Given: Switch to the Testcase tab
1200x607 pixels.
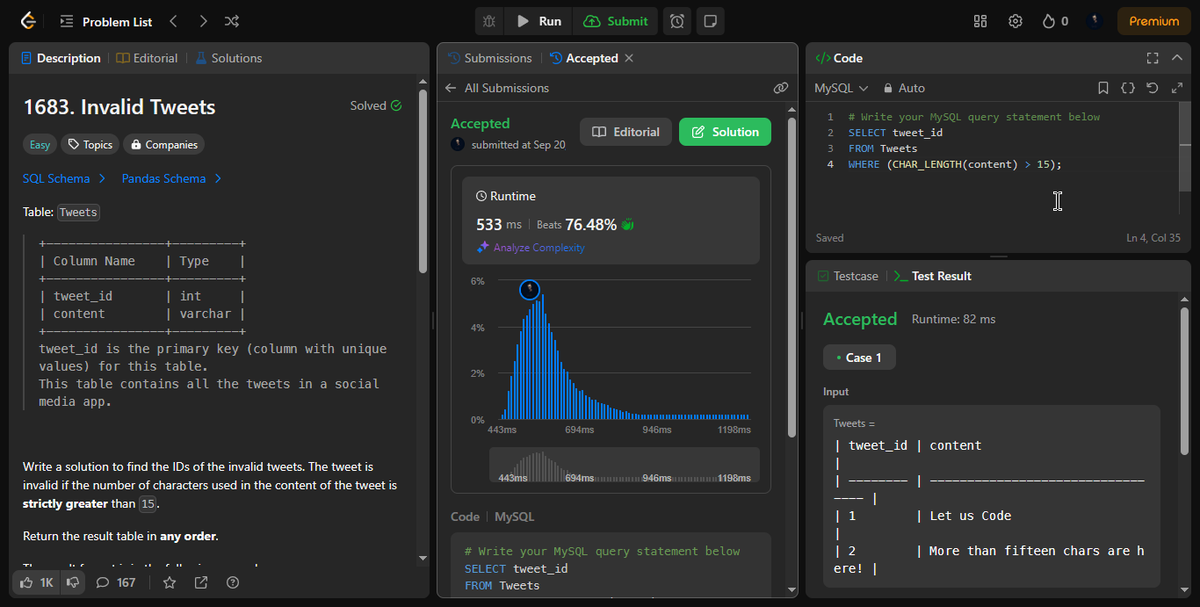Looking at the screenshot, I should 848,276.
